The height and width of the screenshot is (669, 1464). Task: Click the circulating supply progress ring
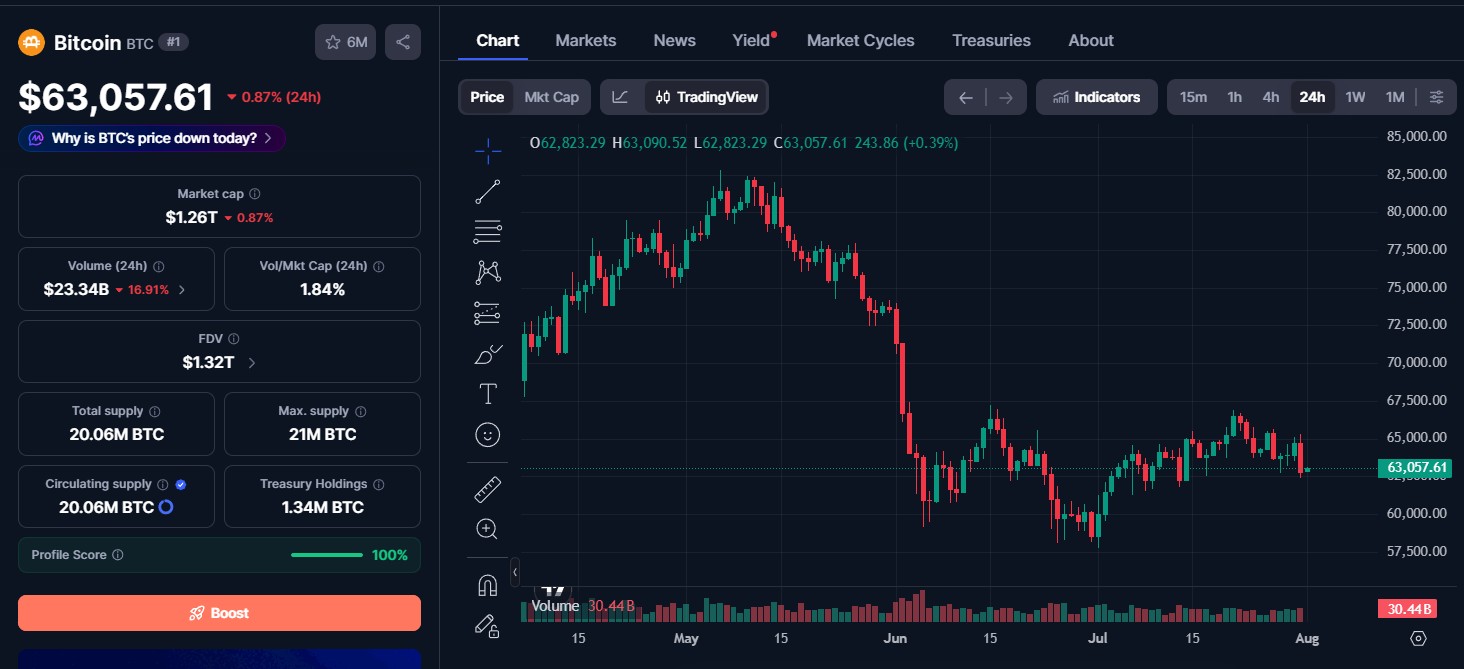[x=166, y=507]
